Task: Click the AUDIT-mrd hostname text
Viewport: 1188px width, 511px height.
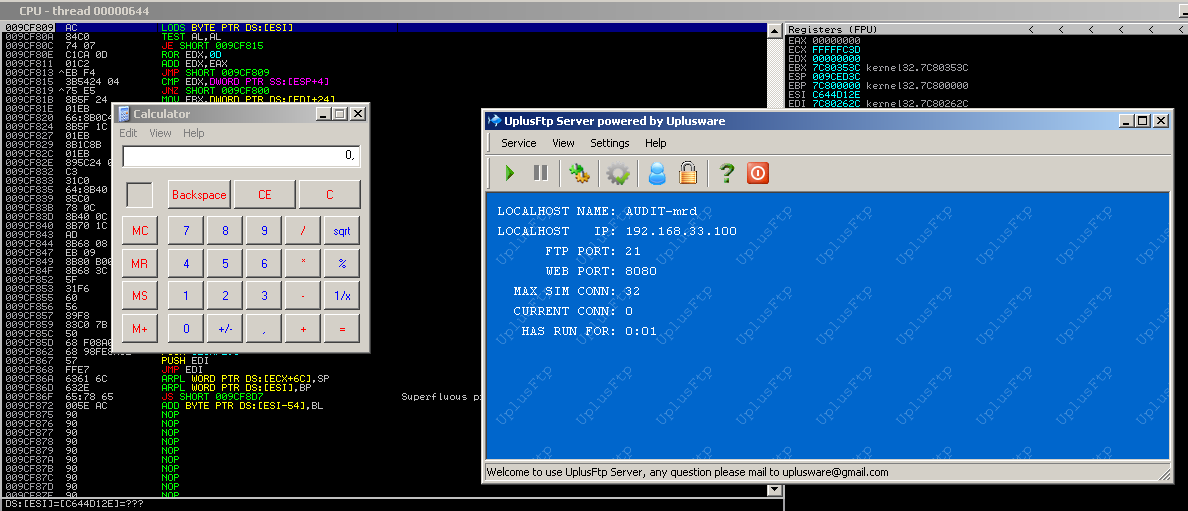Action: pos(661,211)
